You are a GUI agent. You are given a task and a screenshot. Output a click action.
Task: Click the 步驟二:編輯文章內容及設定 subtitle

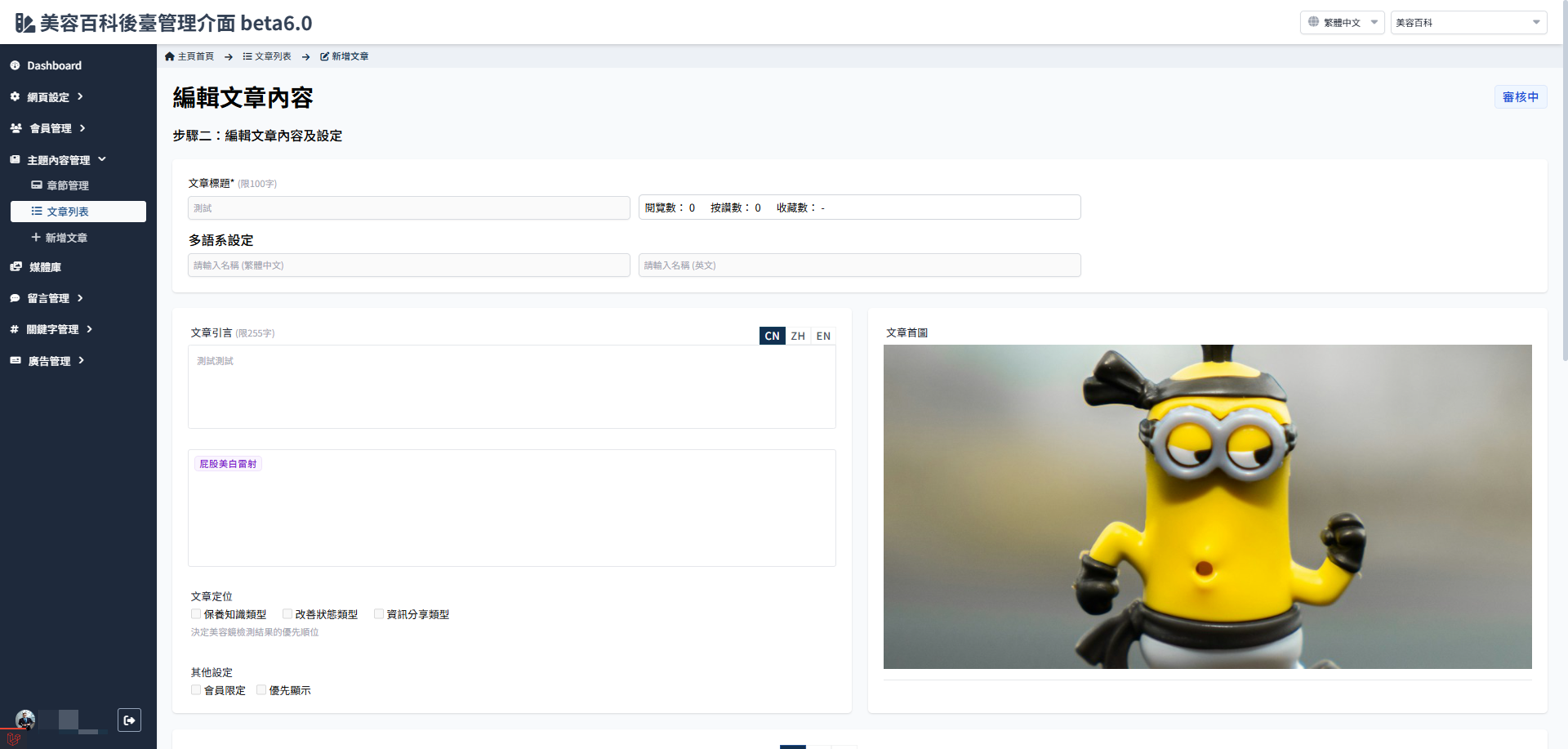[x=257, y=136]
